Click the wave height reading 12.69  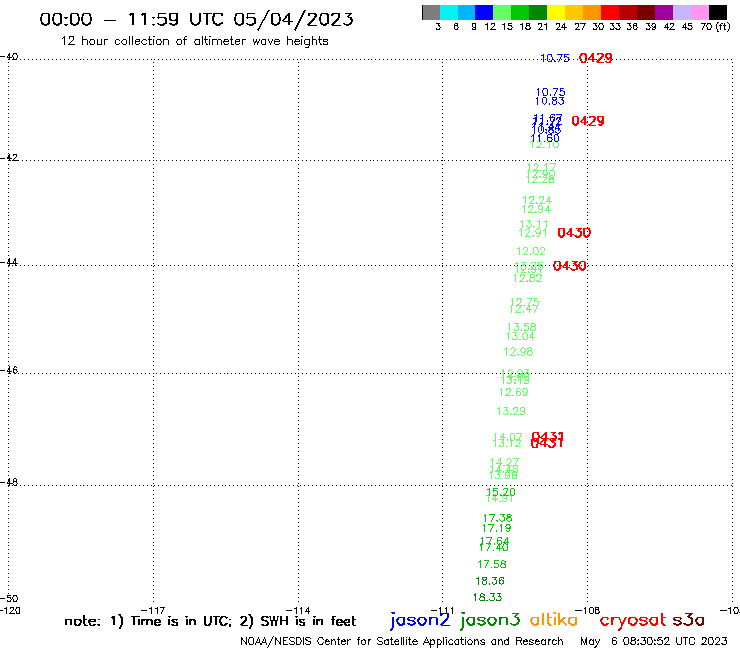513,392
